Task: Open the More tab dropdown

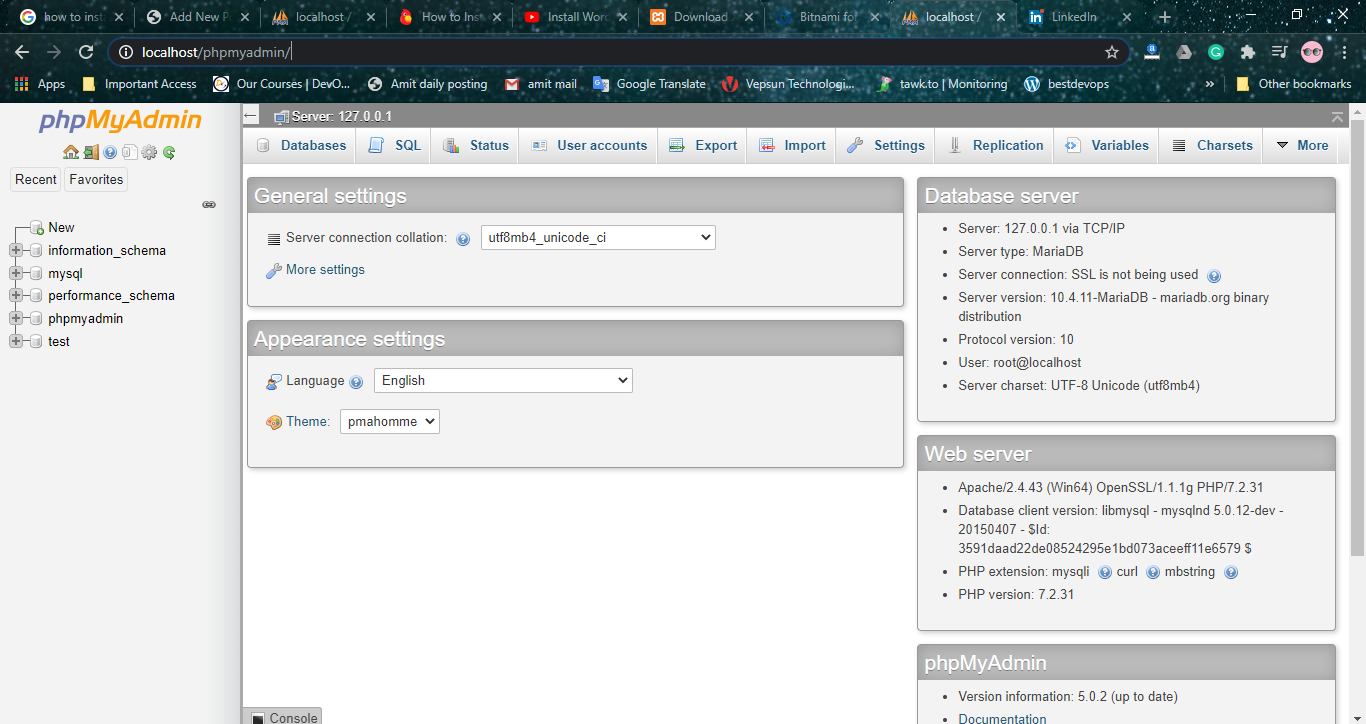Action: pyautogui.click(x=1302, y=145)
